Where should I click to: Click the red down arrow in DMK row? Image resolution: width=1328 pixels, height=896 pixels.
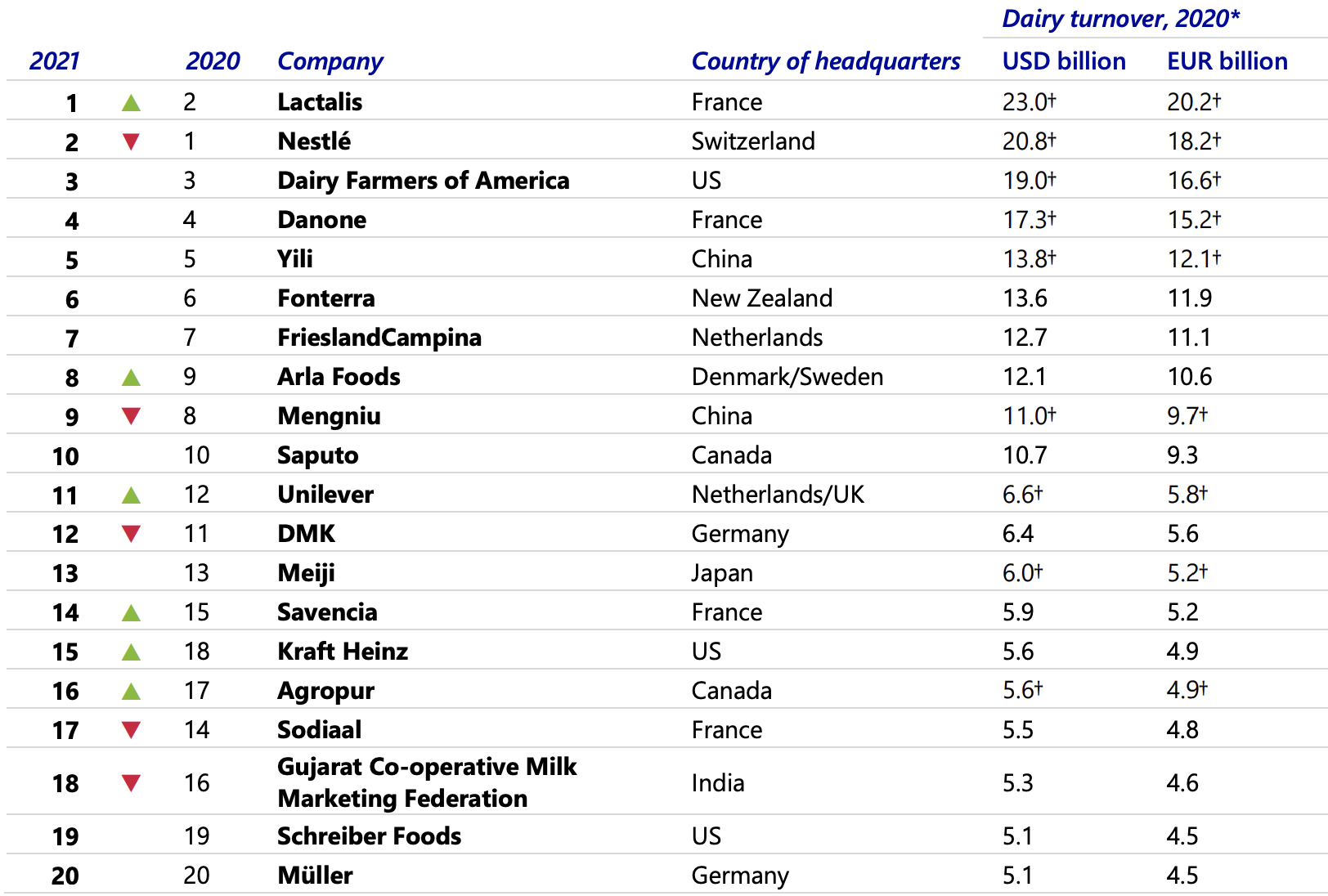click(131, 535)
